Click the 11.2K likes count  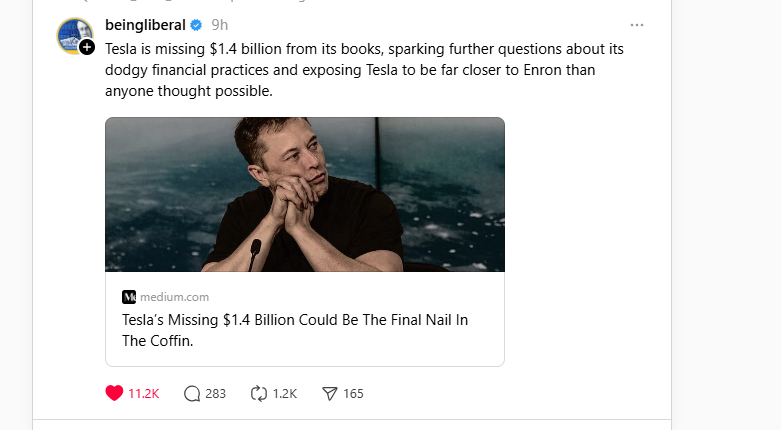click(x=144, y=393)
